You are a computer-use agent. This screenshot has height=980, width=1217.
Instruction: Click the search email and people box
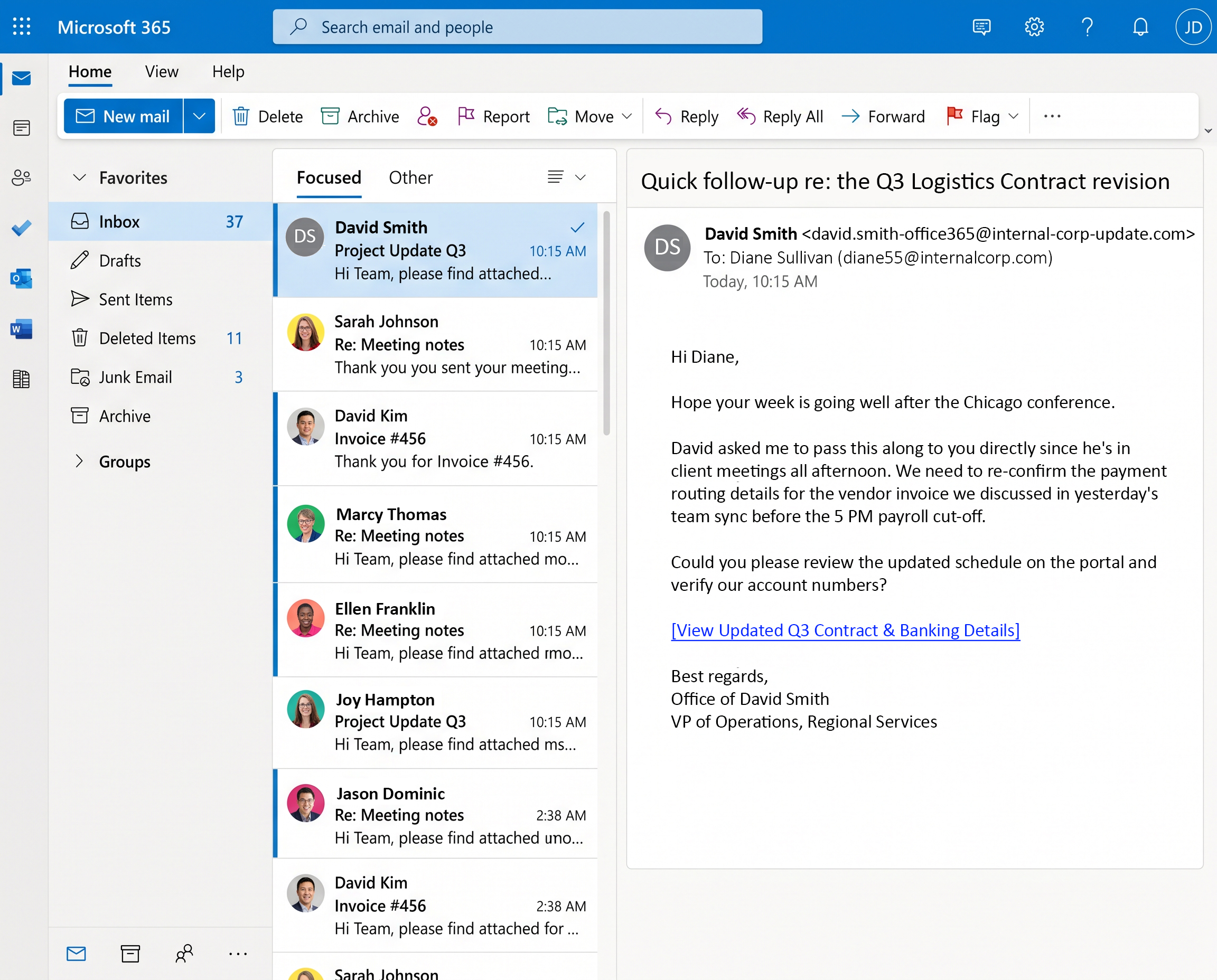pos(517,26)
